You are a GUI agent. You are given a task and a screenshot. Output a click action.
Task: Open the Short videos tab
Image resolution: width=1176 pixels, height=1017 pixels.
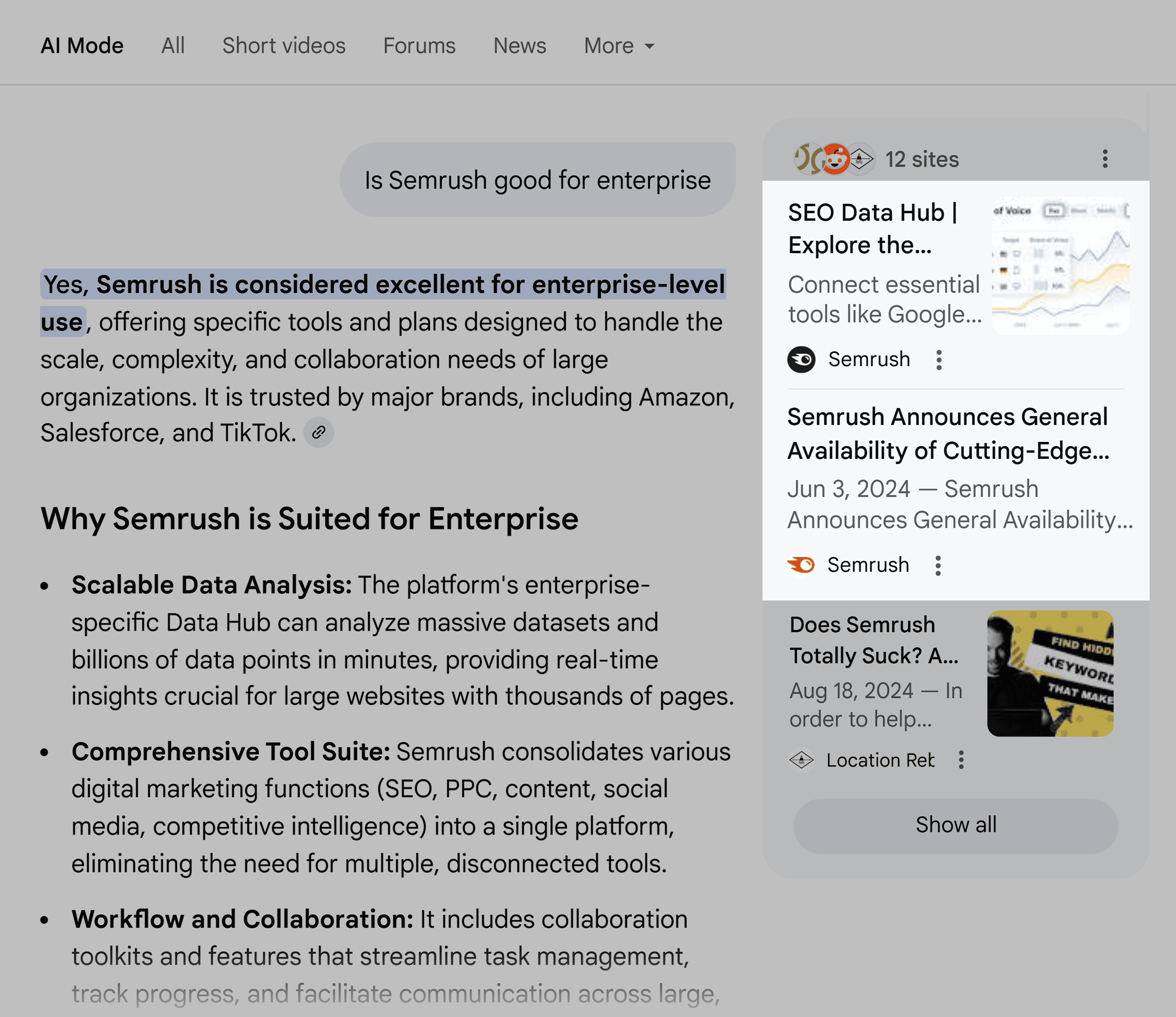click(283, 46)
